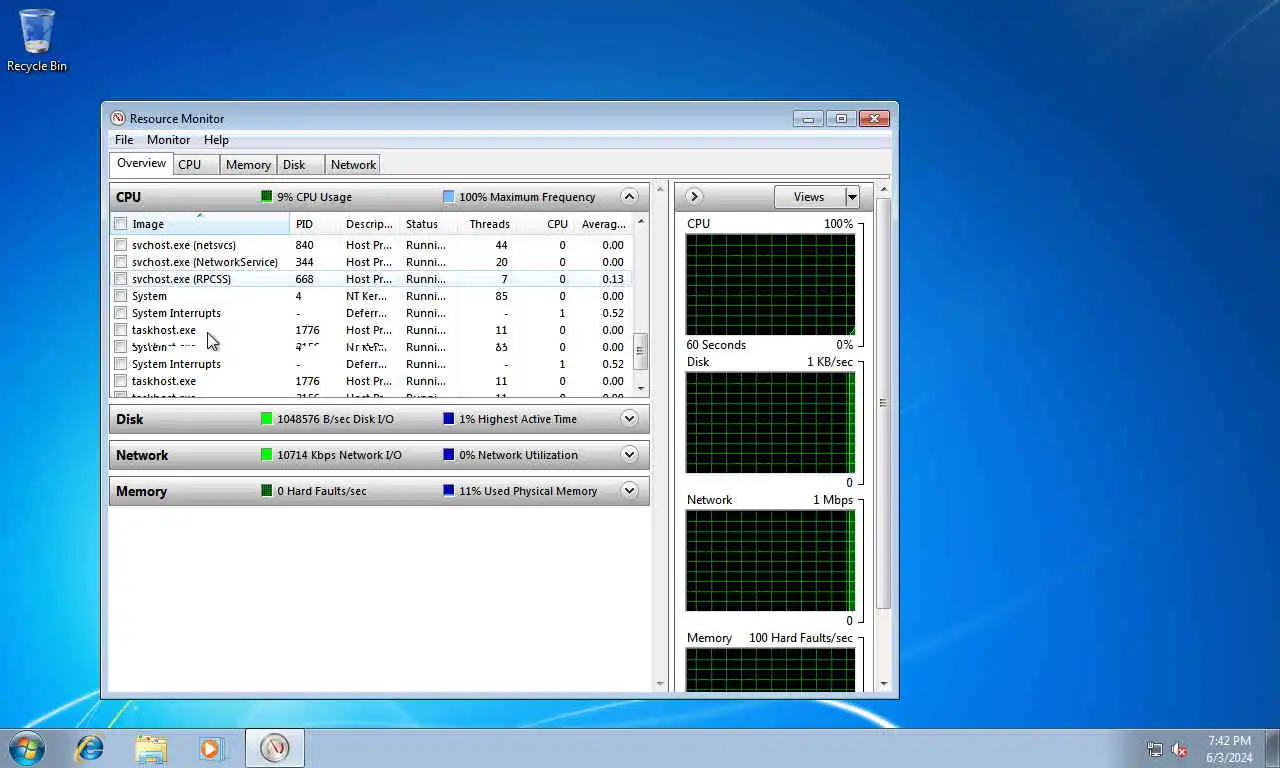Image resolution: width=1280 pixels, height=768 pixels.
Task: Click the blue Network Utilization indicator square
Action: click(x=449, y=455)
